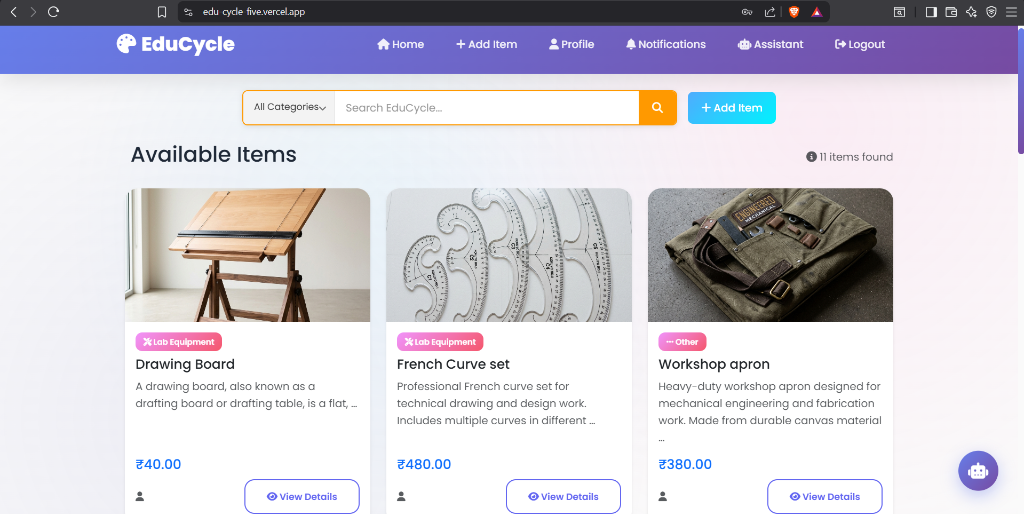Open the browser hamburger menu
1024x514 pixels.
pos(1012,12)
